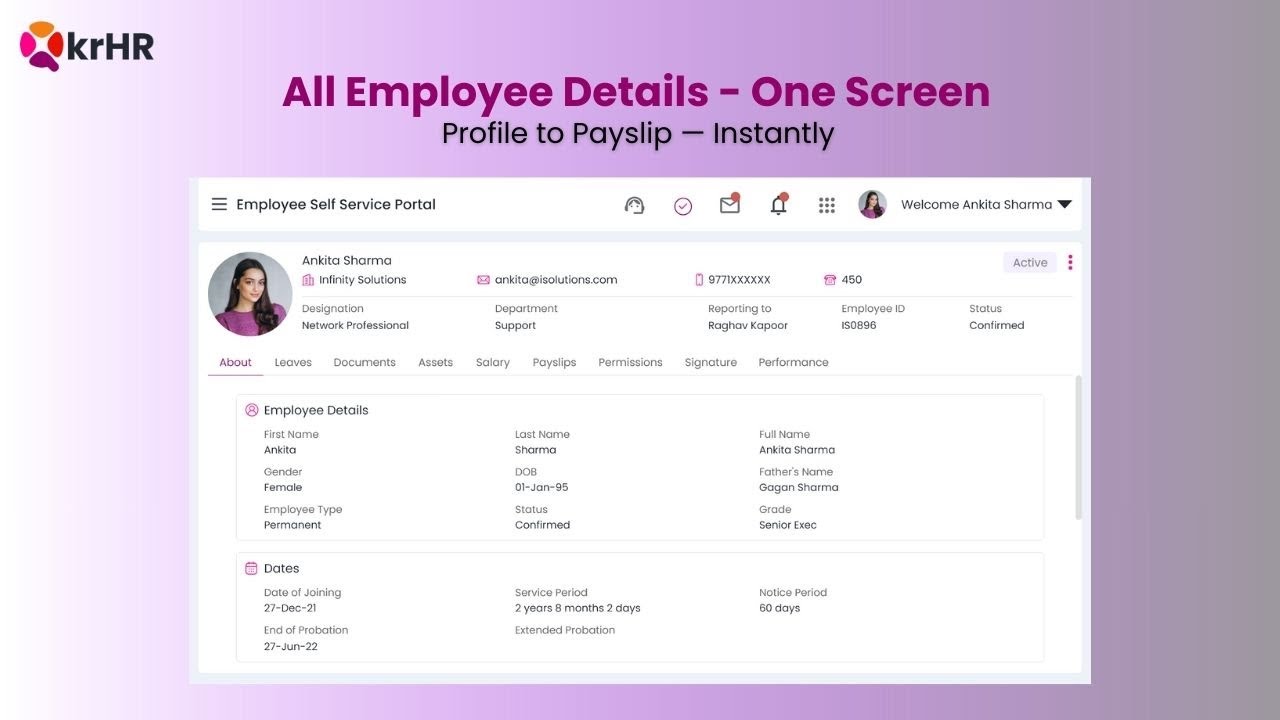Image resolution: width=1280 pixels, height=720 pixels.
Task: Click the Infinity Solutions company name
Action: [x=363, y=280]
